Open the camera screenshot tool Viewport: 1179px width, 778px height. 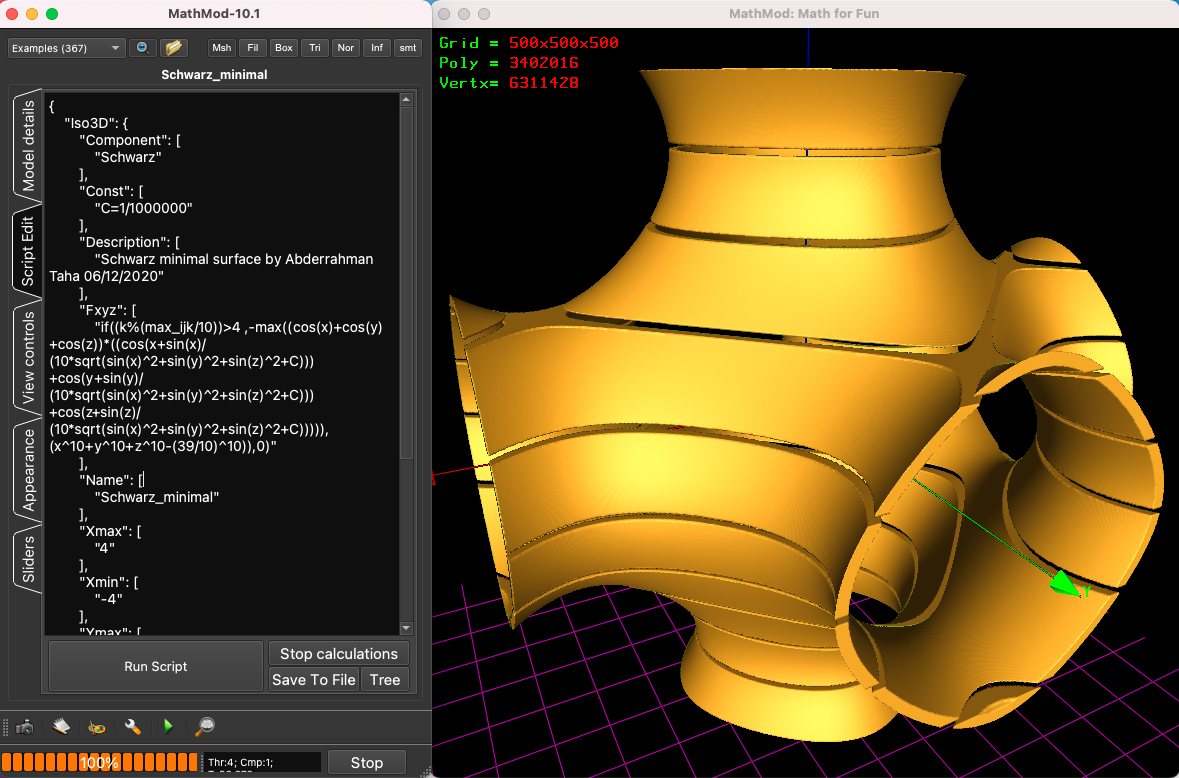pos(25,727)
